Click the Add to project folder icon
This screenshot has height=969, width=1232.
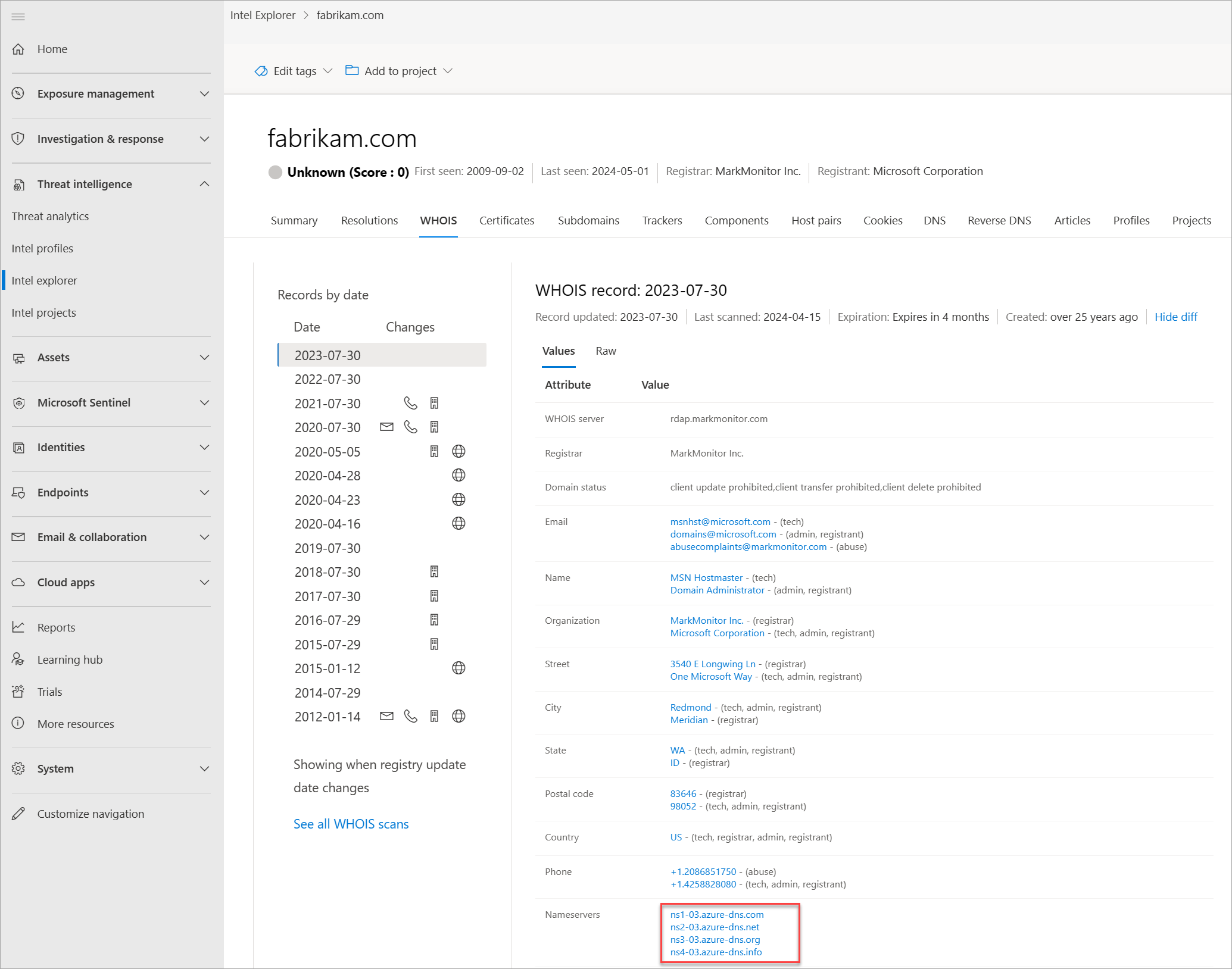click(352, 70)
